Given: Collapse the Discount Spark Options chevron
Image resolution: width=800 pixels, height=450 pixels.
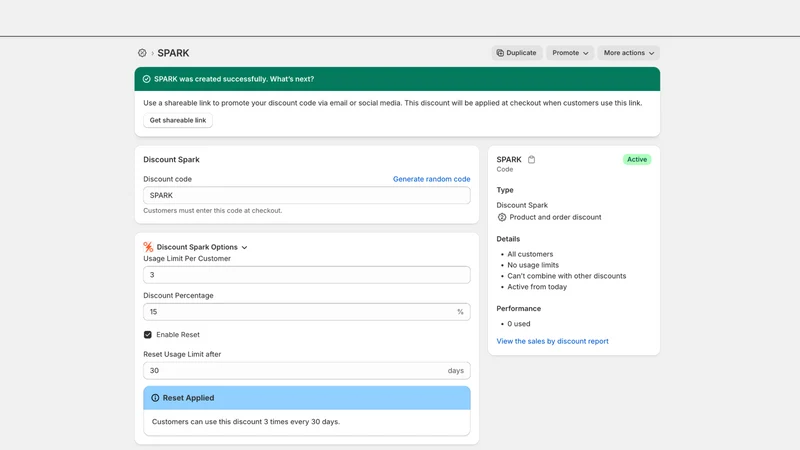Looking at the screenshot, I should [244, 247].
